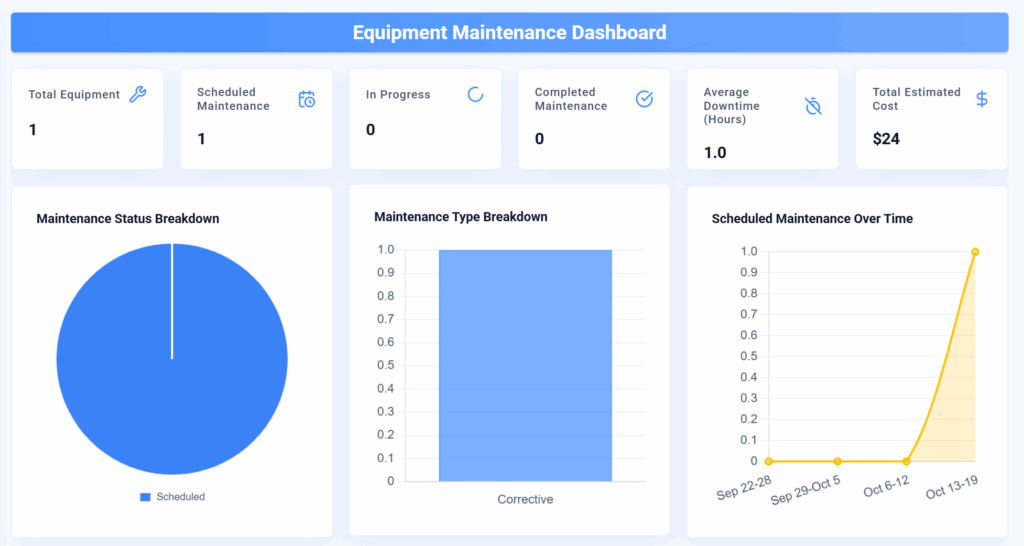The height and width of the screenshot is (546, 1024).
Task: Click the 1.0 average downtime value
Action: coord(714,153)
